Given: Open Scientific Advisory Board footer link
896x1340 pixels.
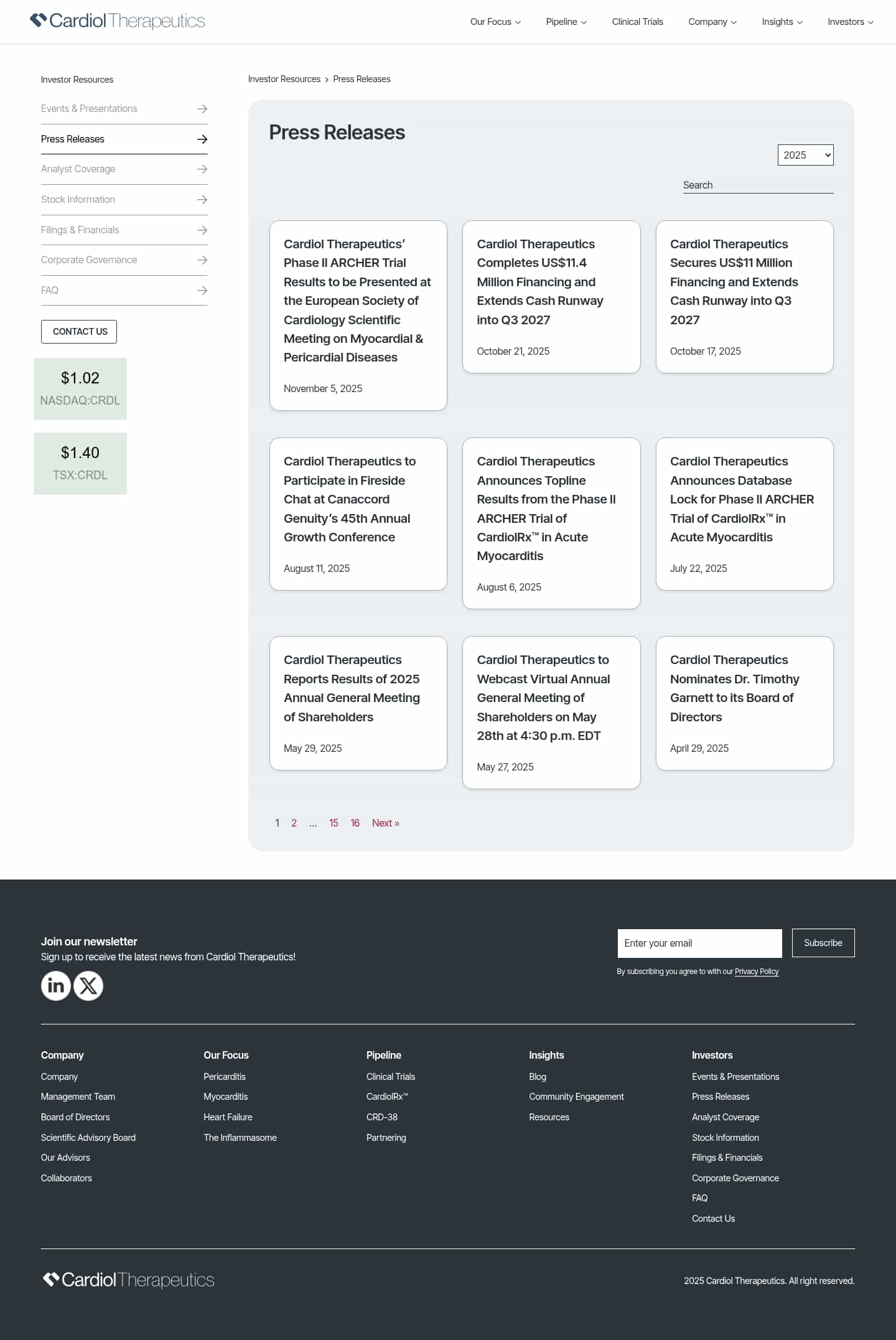Looking at the screenshot, I should pyautogui.click(x=88, y=1138).
